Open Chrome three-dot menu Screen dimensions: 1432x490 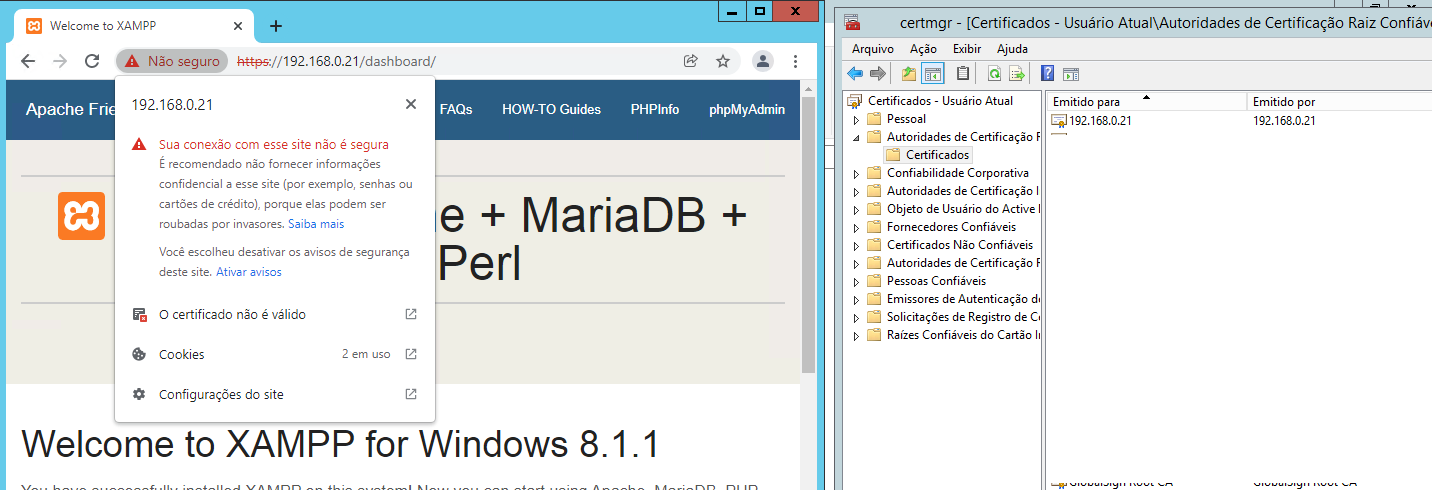[x=795, y=61]
